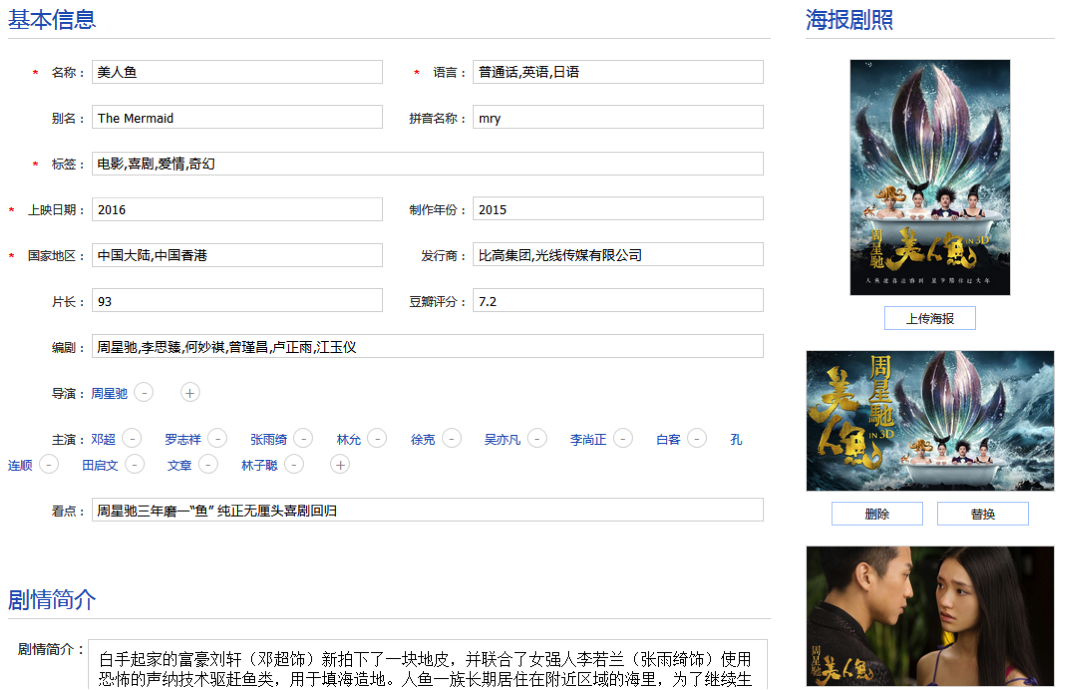1066x690 pixels.
Task: Open actor link 田启文
Action: pyautogui.click(x=100, y=466)
